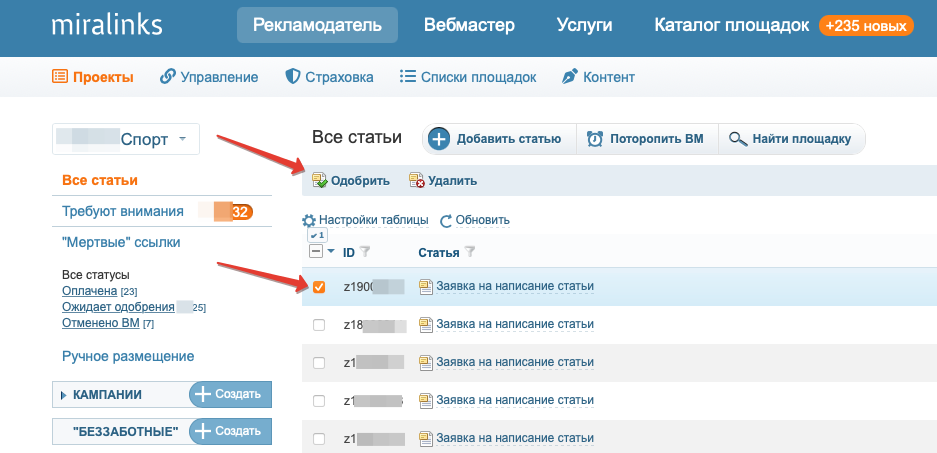
Task: Check the fourth article row checkbox
Action: point(319,400)
